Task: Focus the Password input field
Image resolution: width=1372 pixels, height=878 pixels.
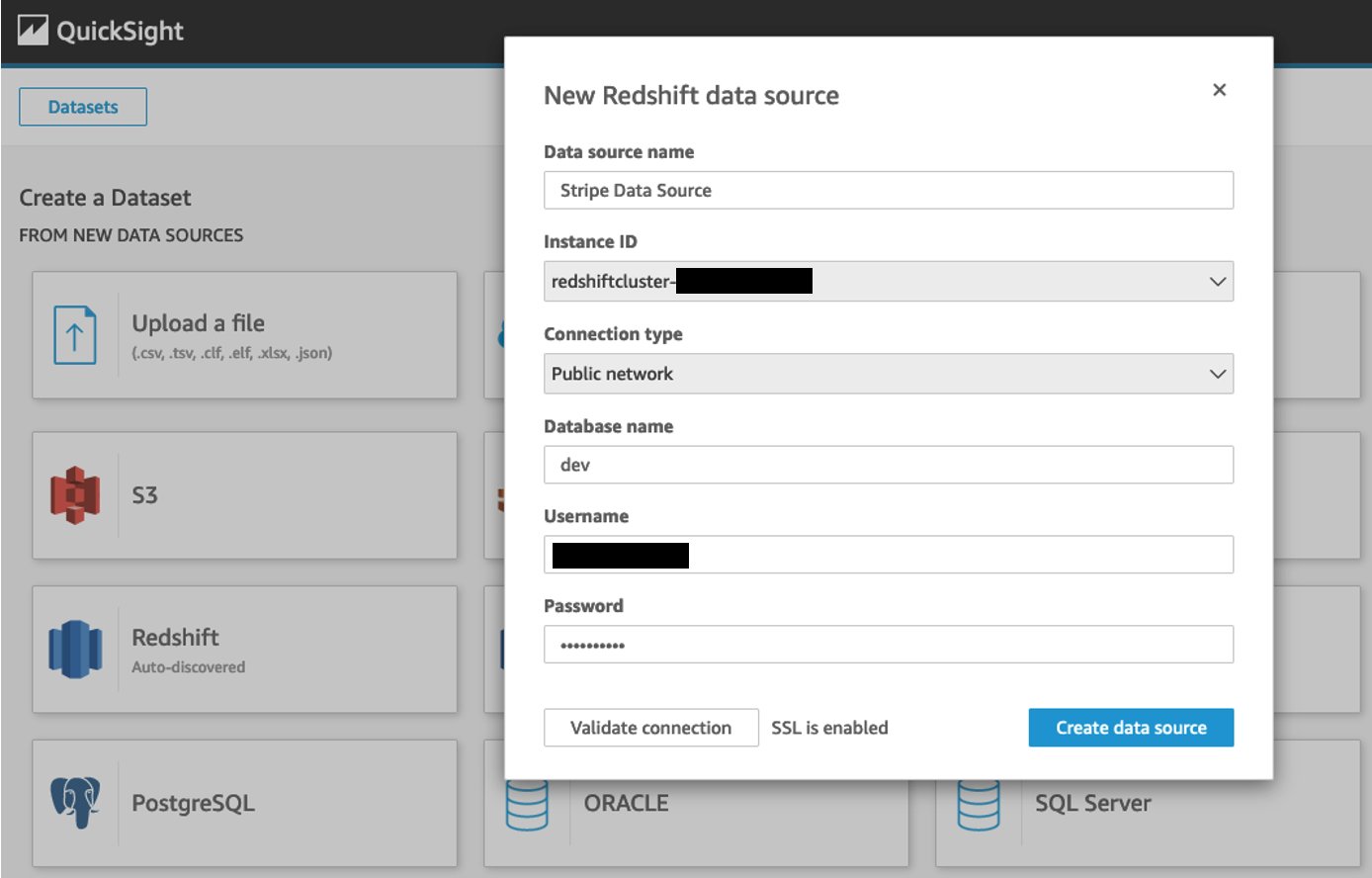Action: (x=888, y=645)
